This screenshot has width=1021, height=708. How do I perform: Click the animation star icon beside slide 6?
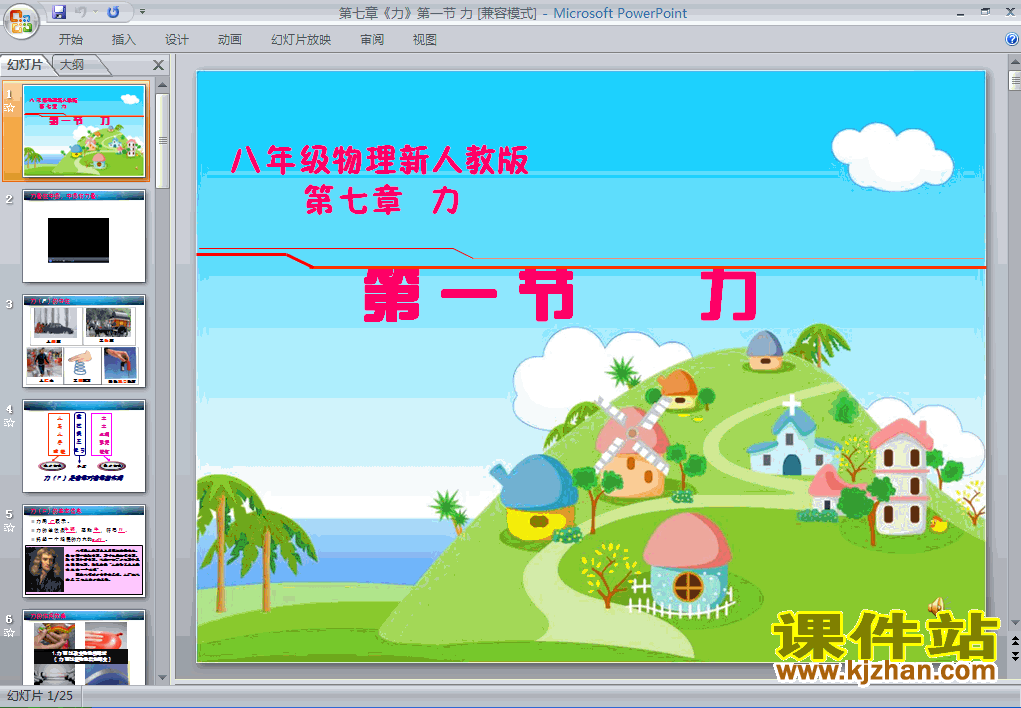pyautogui.click(x=9, y=632)
